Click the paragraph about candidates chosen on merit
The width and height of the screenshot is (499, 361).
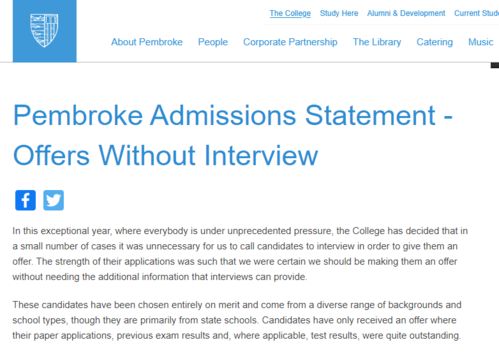(237, 320)
